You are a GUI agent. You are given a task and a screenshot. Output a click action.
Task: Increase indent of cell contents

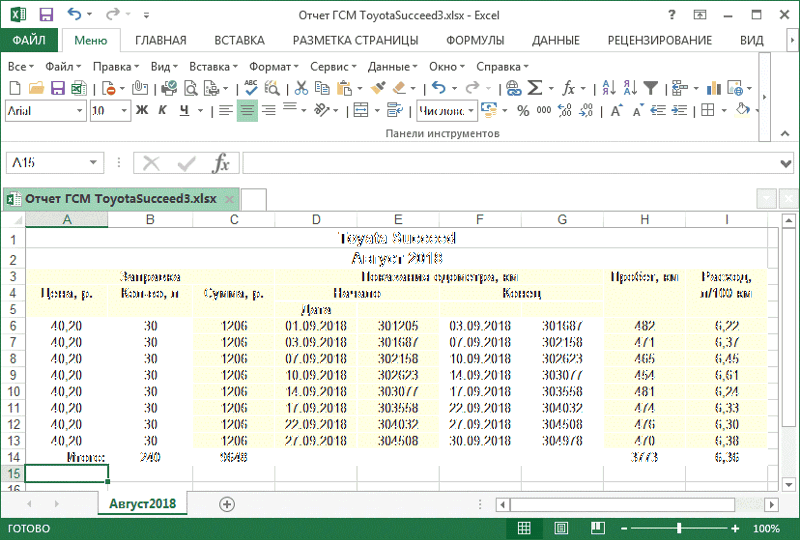[x=679, y=110]
